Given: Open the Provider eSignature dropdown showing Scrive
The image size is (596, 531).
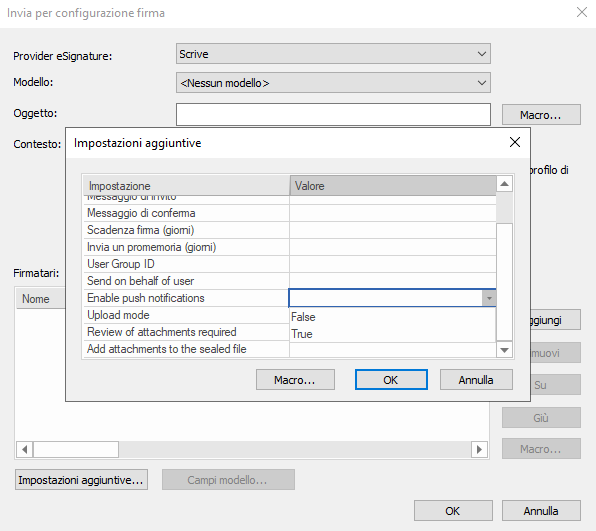Looking at the screenshot, I should click(x=333, y=54).
